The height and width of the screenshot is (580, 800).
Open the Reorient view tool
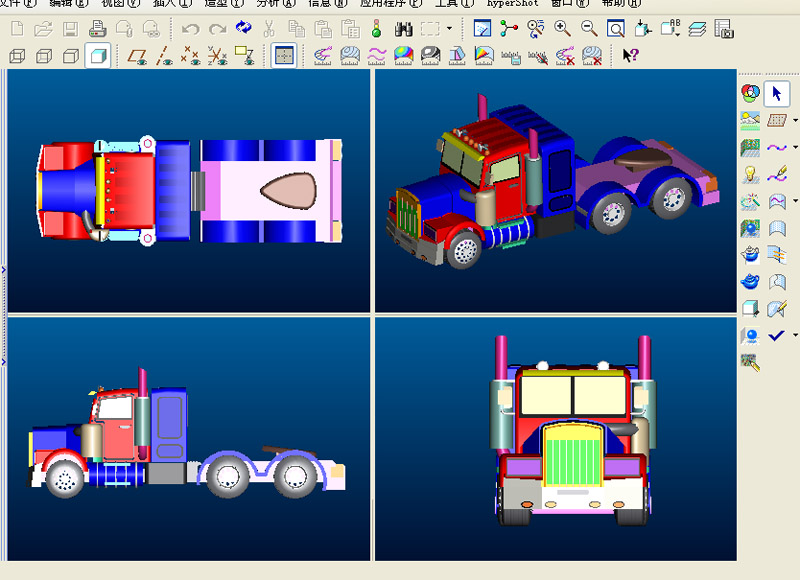[x=643, y=29]
